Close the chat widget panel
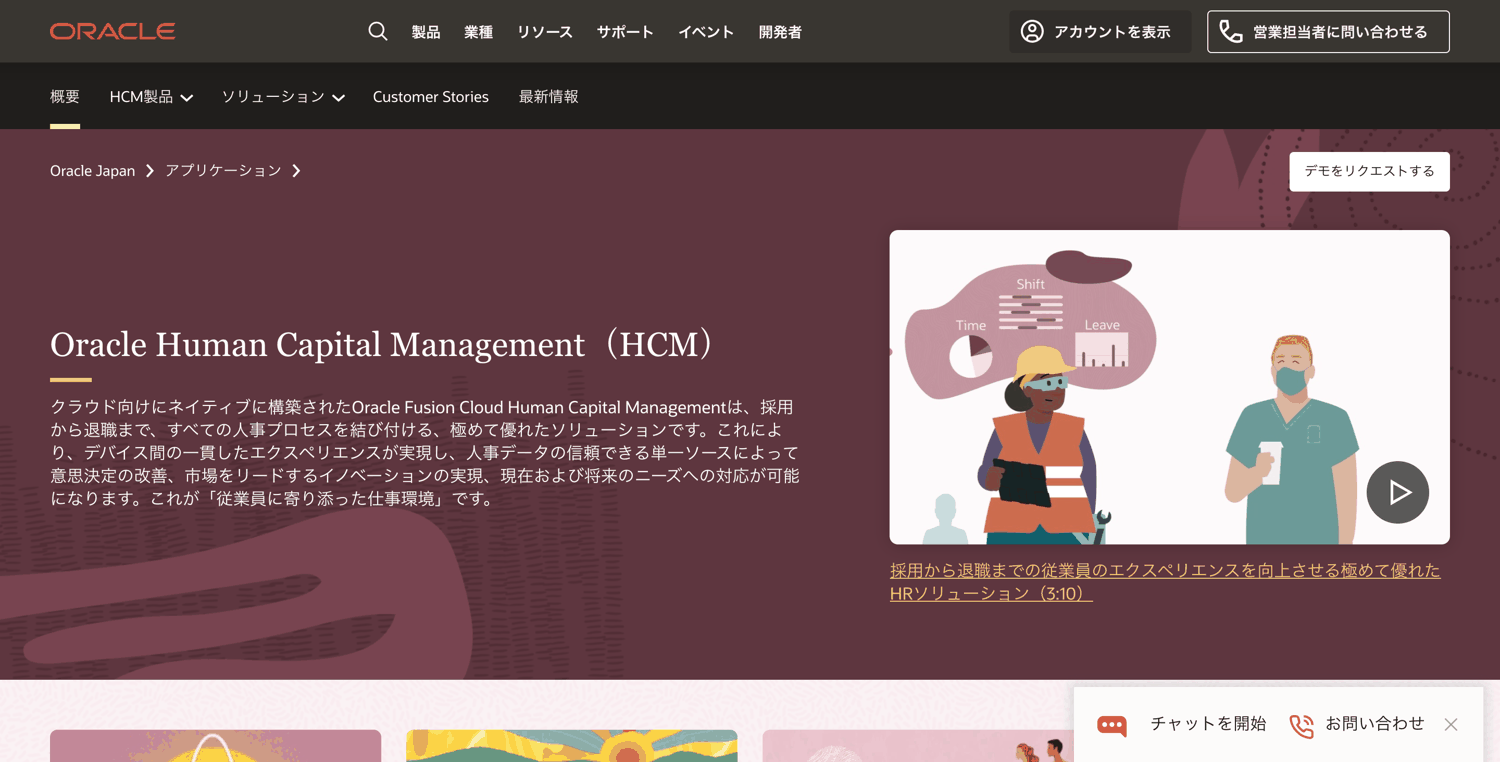This screenshot has height=762, width=1500. 1451,724
